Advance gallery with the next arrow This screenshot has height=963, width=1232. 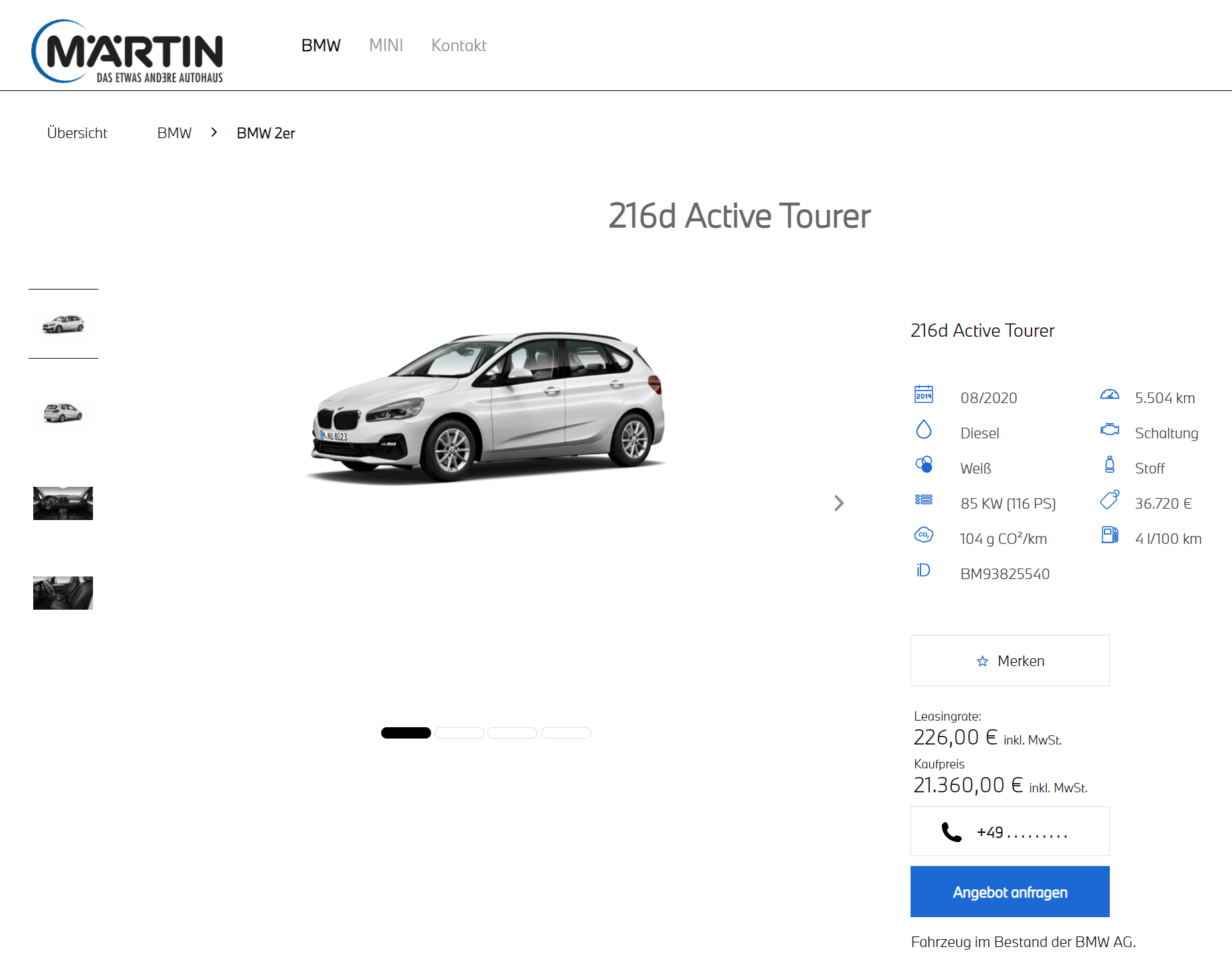[839, 503]
